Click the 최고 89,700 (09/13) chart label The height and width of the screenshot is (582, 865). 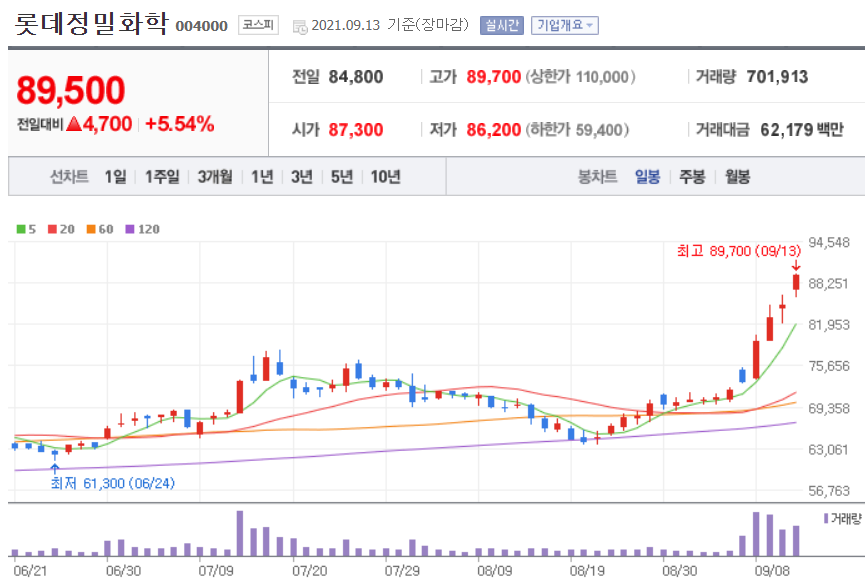(x=739, y=251)
